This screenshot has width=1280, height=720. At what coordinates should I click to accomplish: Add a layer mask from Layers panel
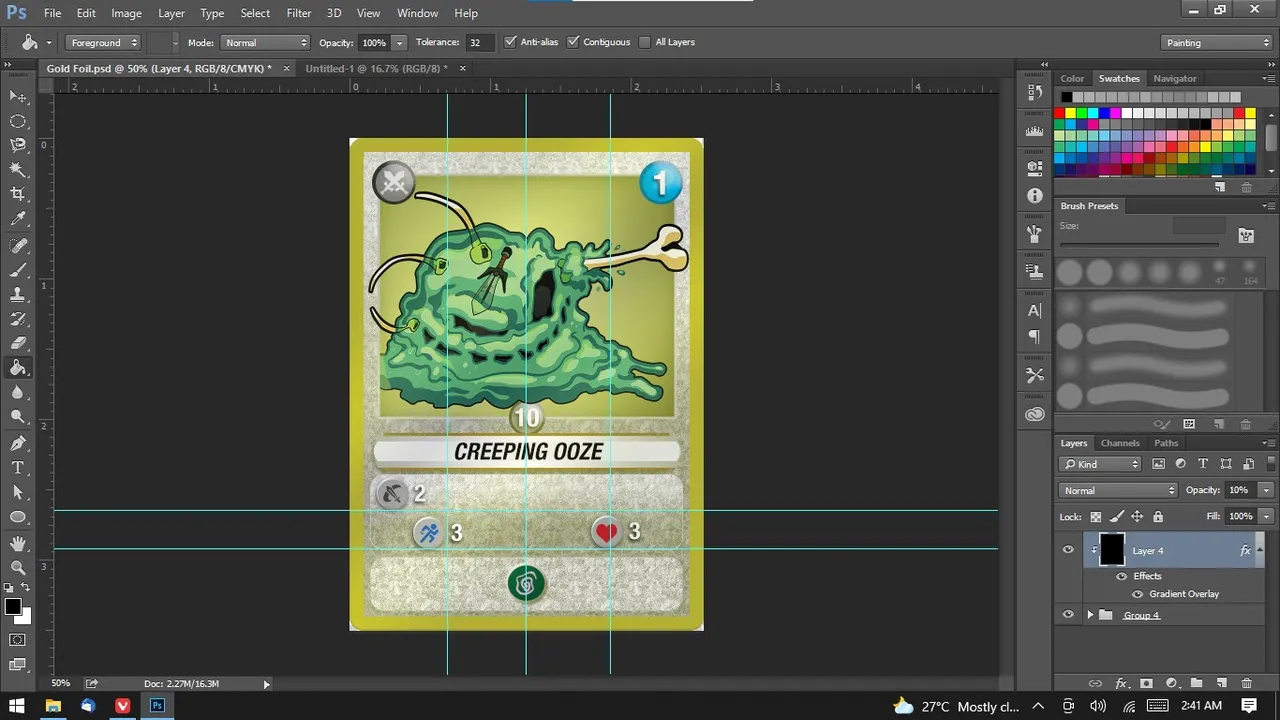[1146, 684]
